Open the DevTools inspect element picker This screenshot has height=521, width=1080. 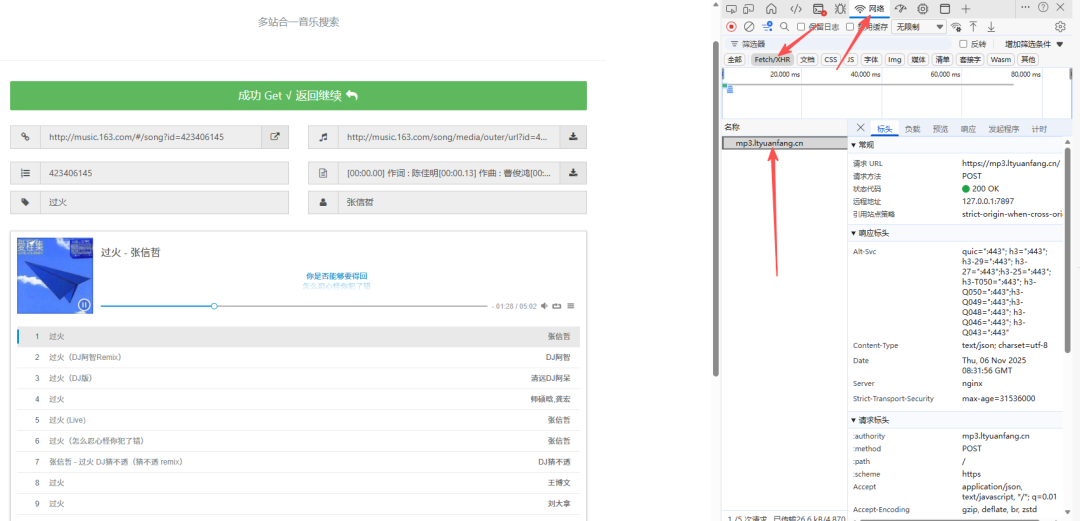click(x=731, y=9)
